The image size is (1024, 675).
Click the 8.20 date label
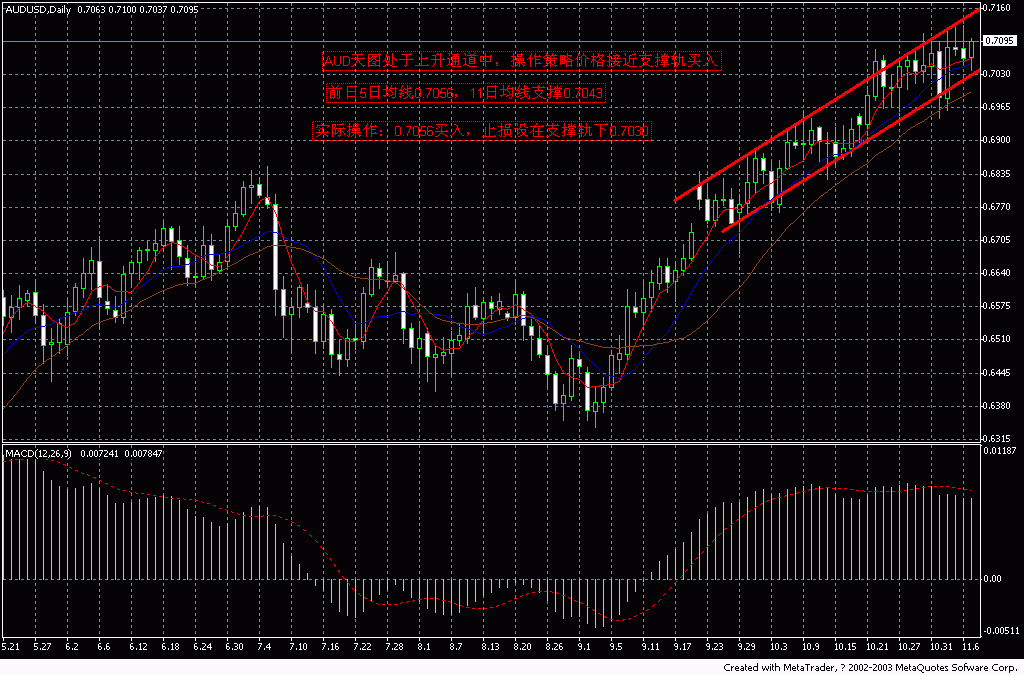point(522,646)
